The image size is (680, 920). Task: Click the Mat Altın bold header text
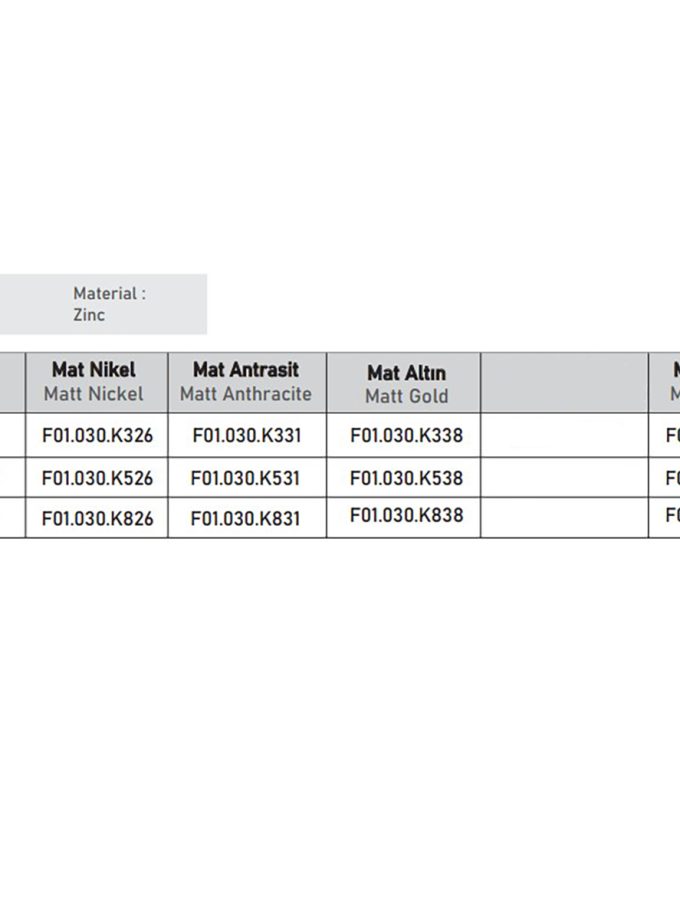click(406, 373)
